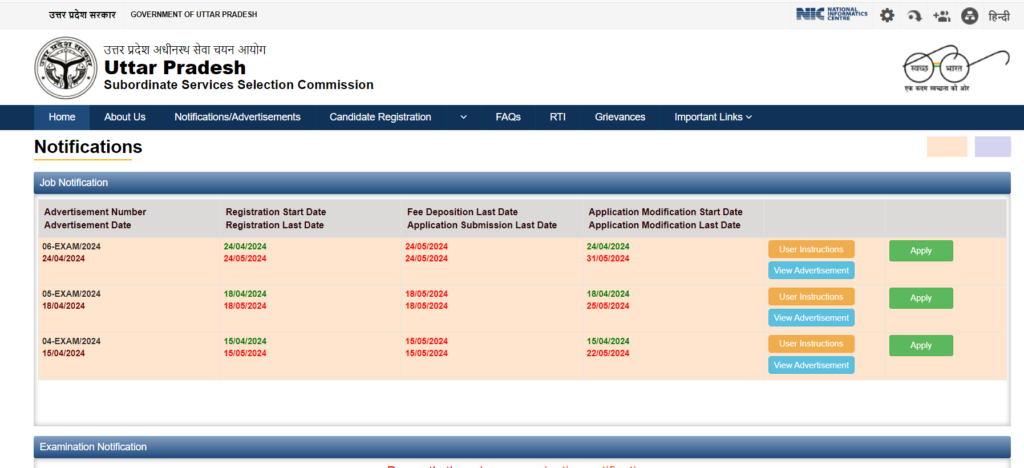Click modification last date 31/05/2024

click(x=608, y=258)
